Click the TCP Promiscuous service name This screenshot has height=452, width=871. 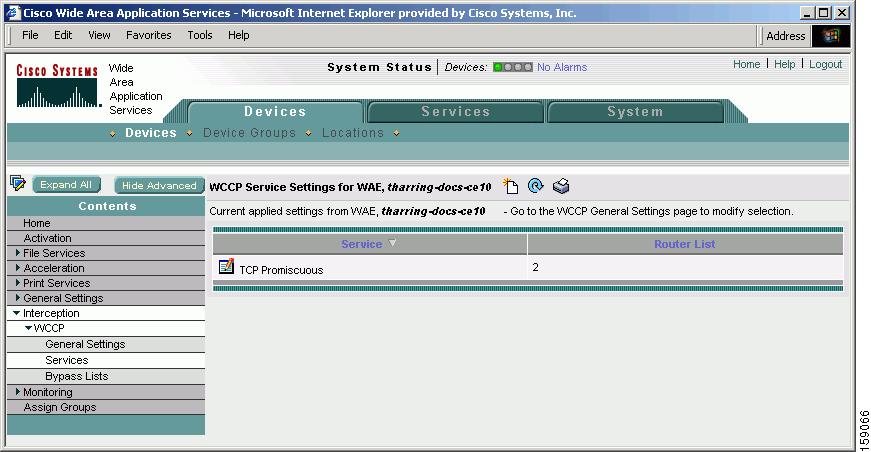281,270
